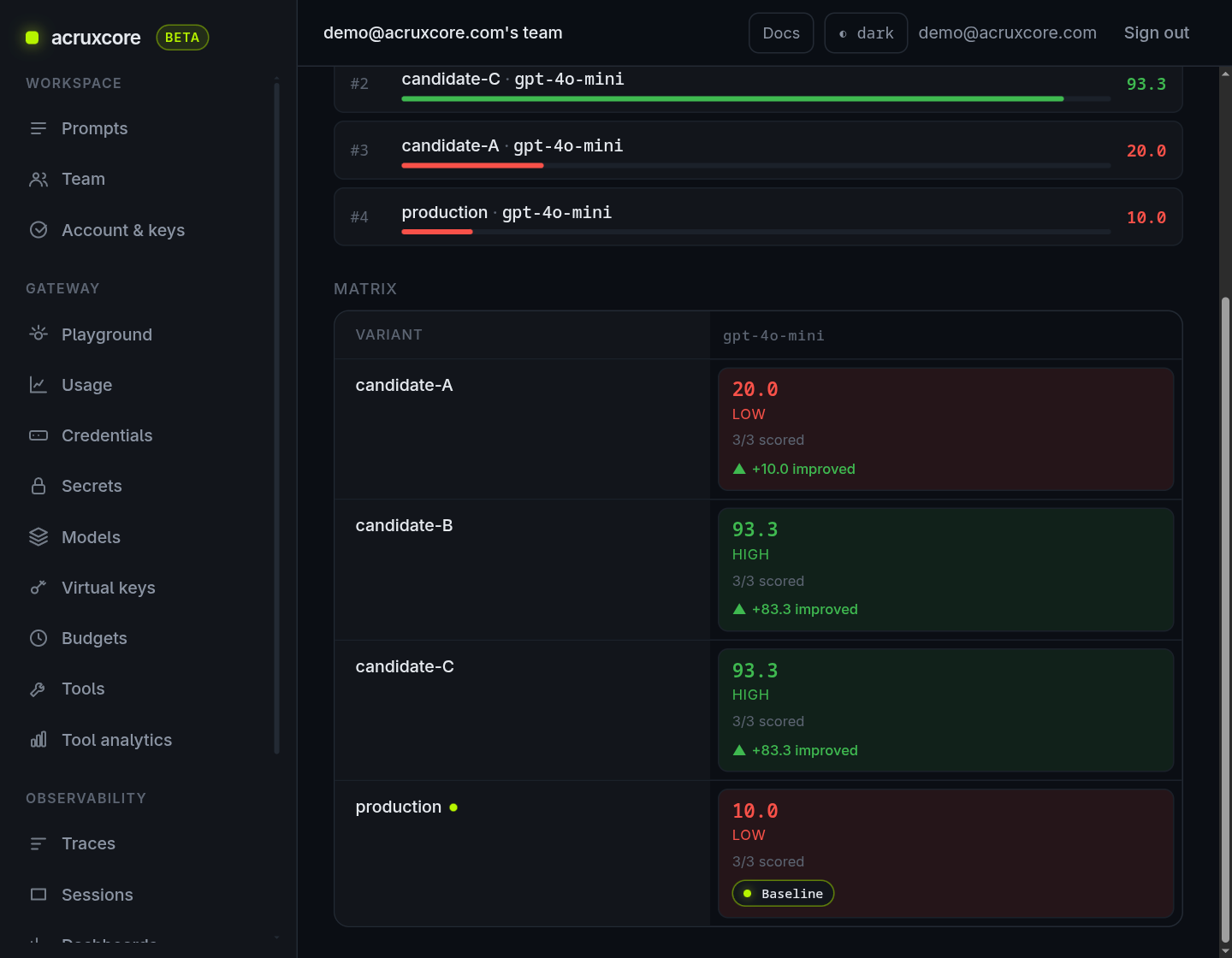Viewport: 1232px width, 958px height.
Task: Click +10.0 improved in candidate-A cell
Action: point(803,469)
